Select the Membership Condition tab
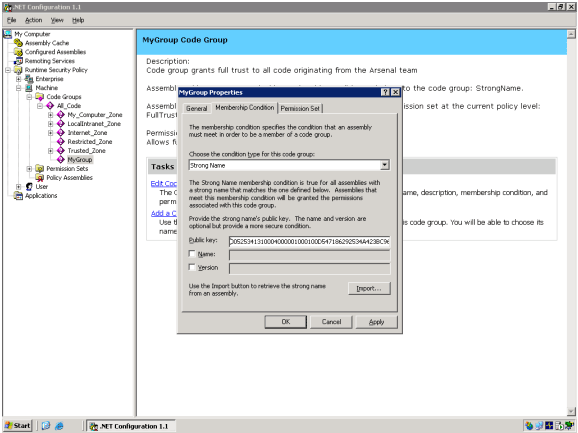This screenshot has height=433, width=578. pos(244,107)
